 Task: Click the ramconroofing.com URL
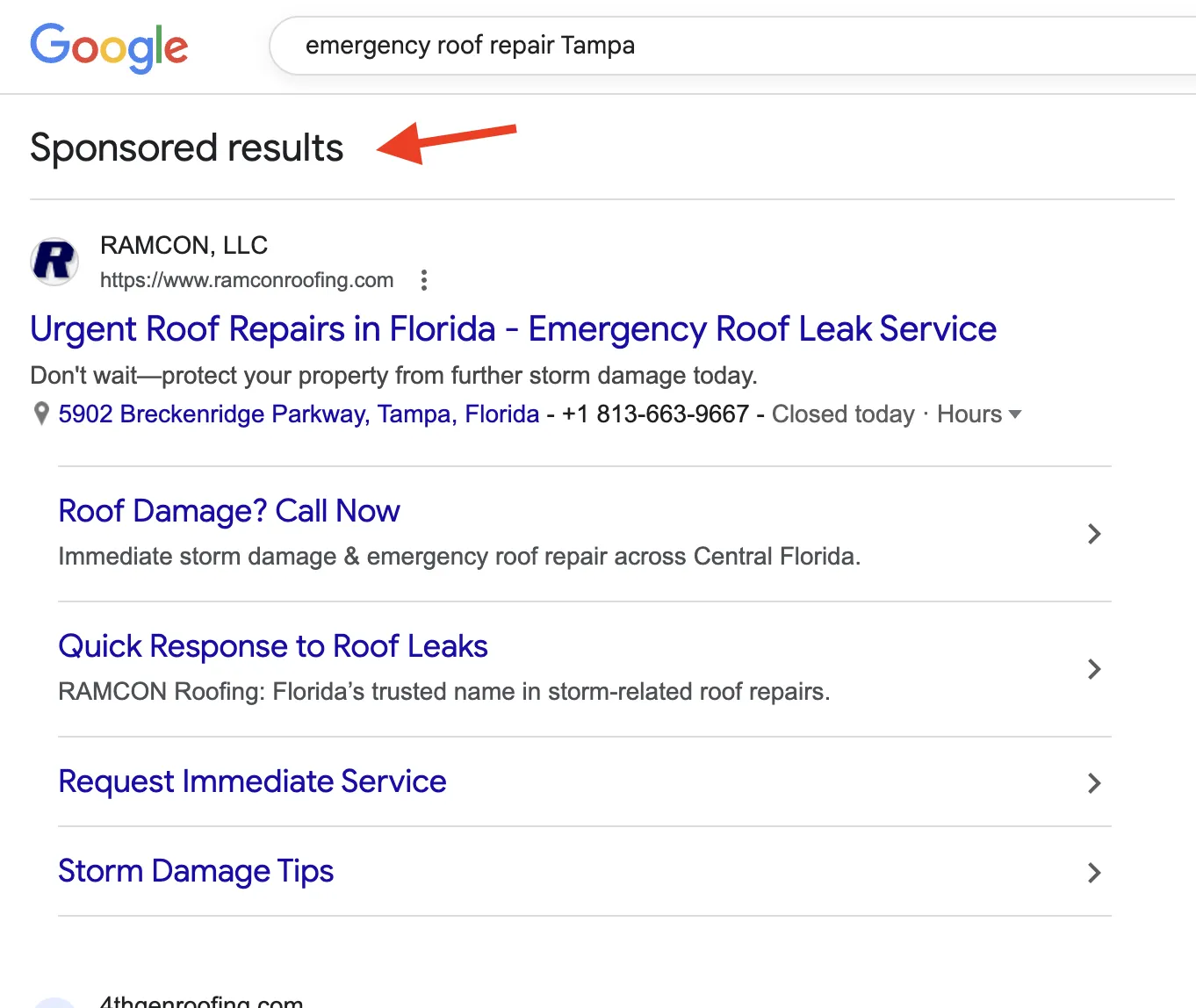point(247,279)
